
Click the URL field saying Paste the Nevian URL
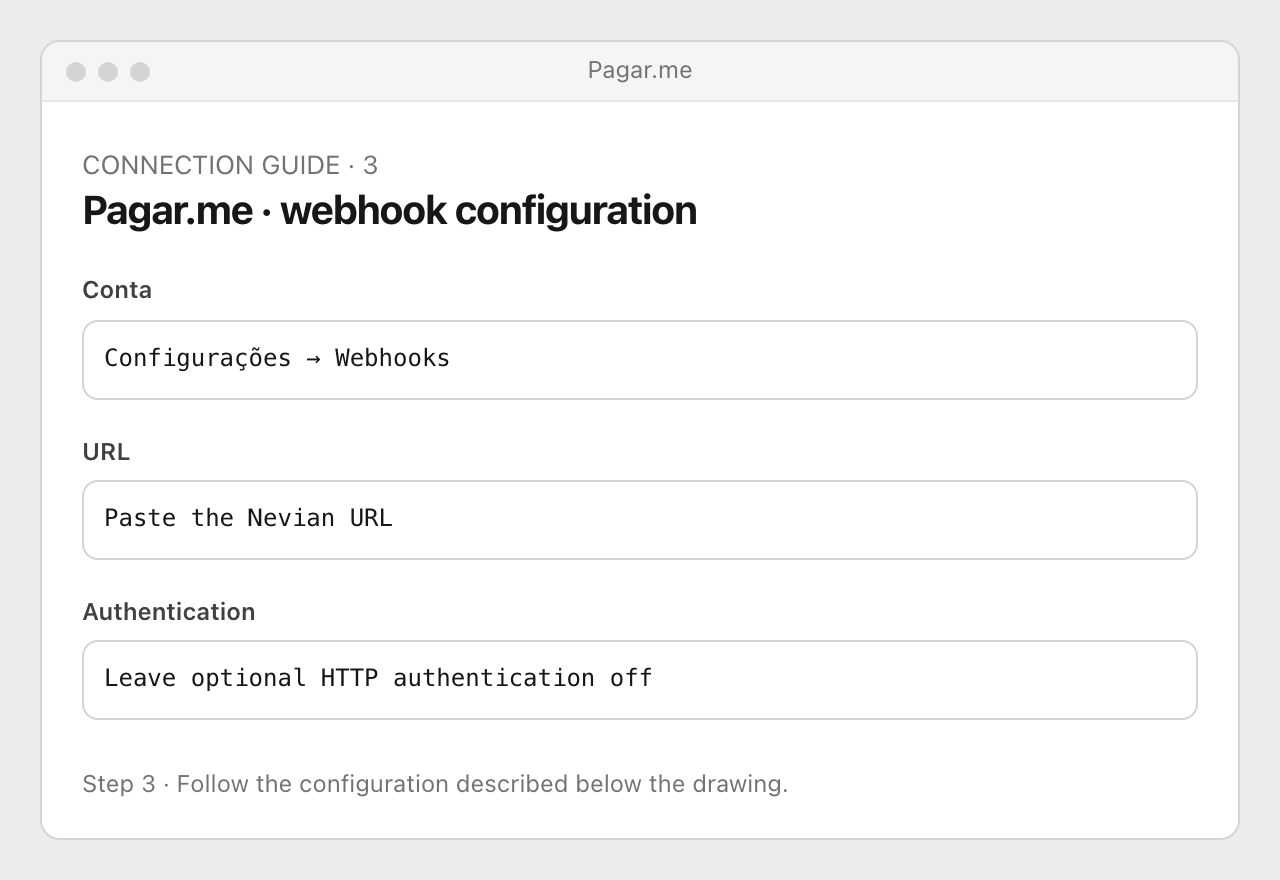coord(640,520)
